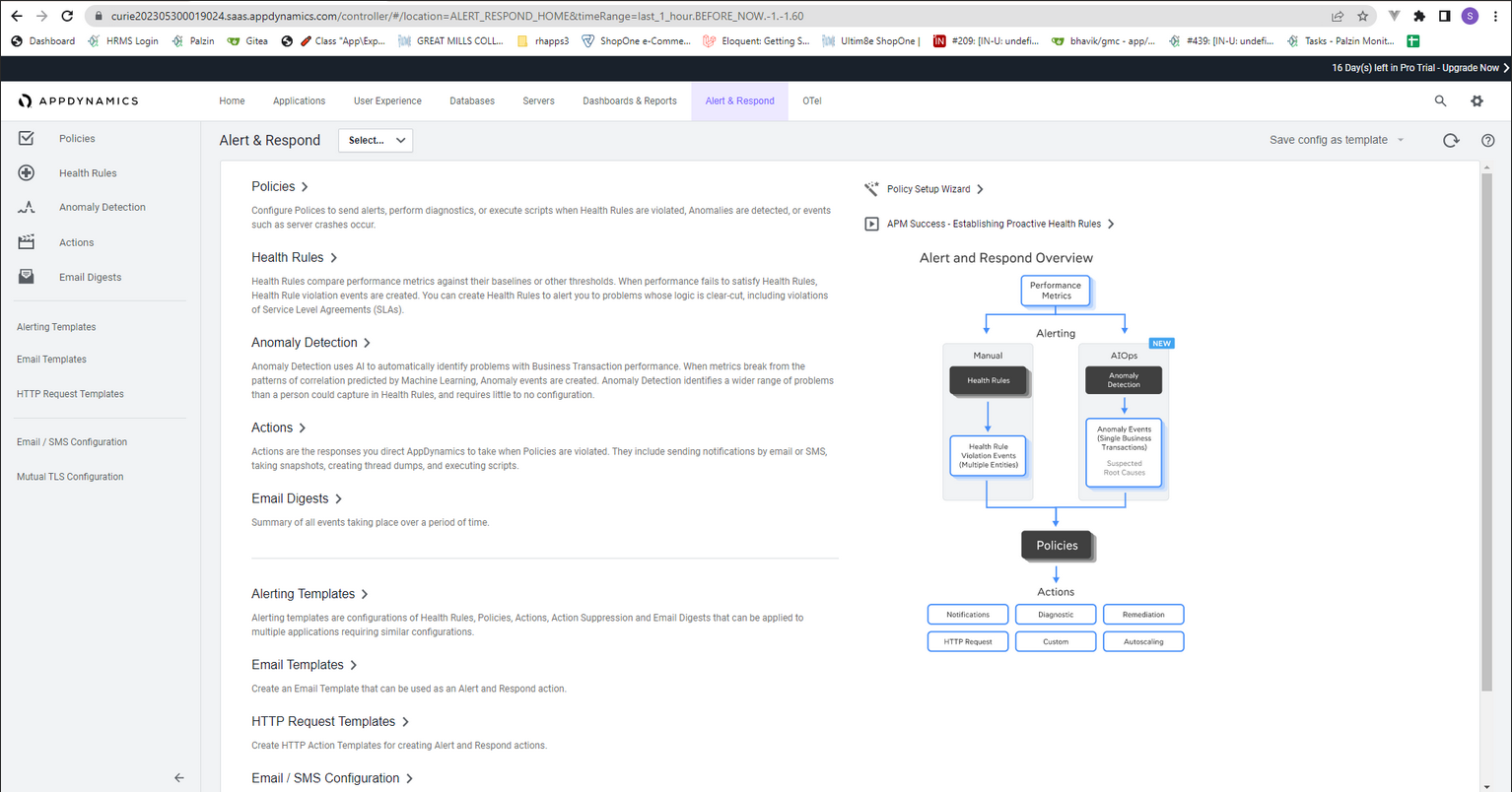Open Policy Setup Wizard link

[928, 189]
